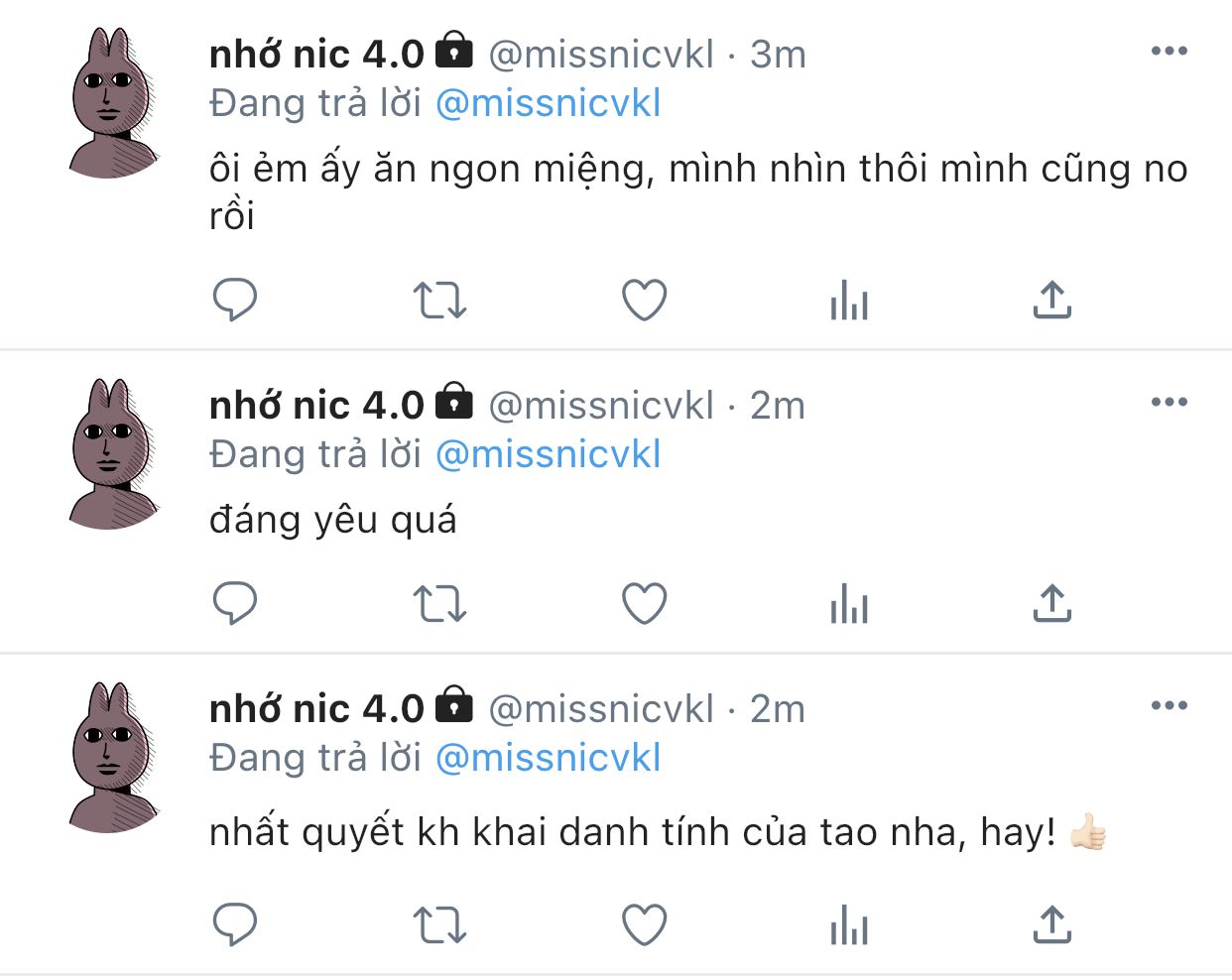
Task: Share the "nhất quyết kh khai" tweet
Action: click(1052, 925)
